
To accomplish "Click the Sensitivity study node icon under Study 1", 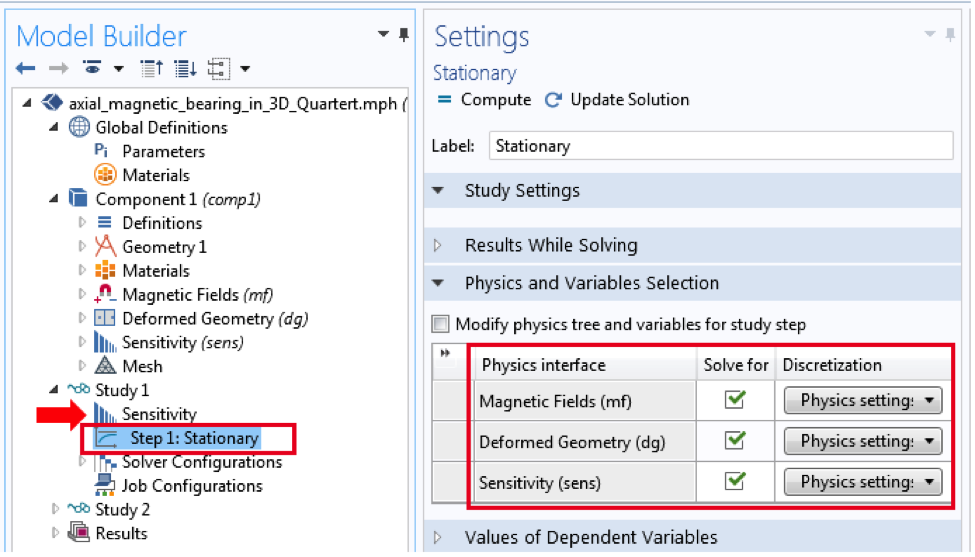I will [104, 413].
